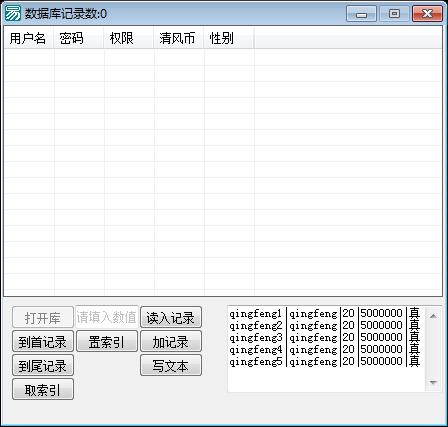Click the disabled 打开库 button
This screenshot has height=427, width=448.
point(43,317)
